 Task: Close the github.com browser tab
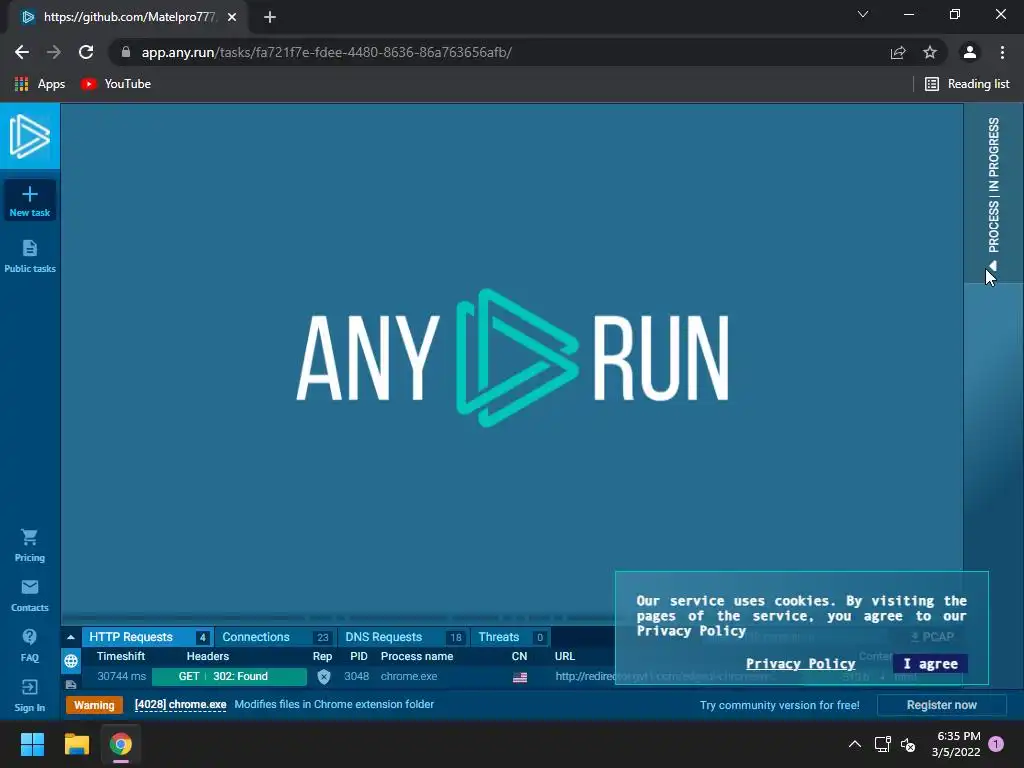pos(232,17)
